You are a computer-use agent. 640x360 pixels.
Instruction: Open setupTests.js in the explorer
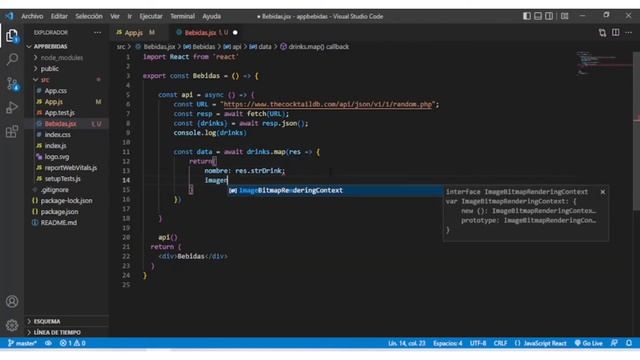(67, 179)
